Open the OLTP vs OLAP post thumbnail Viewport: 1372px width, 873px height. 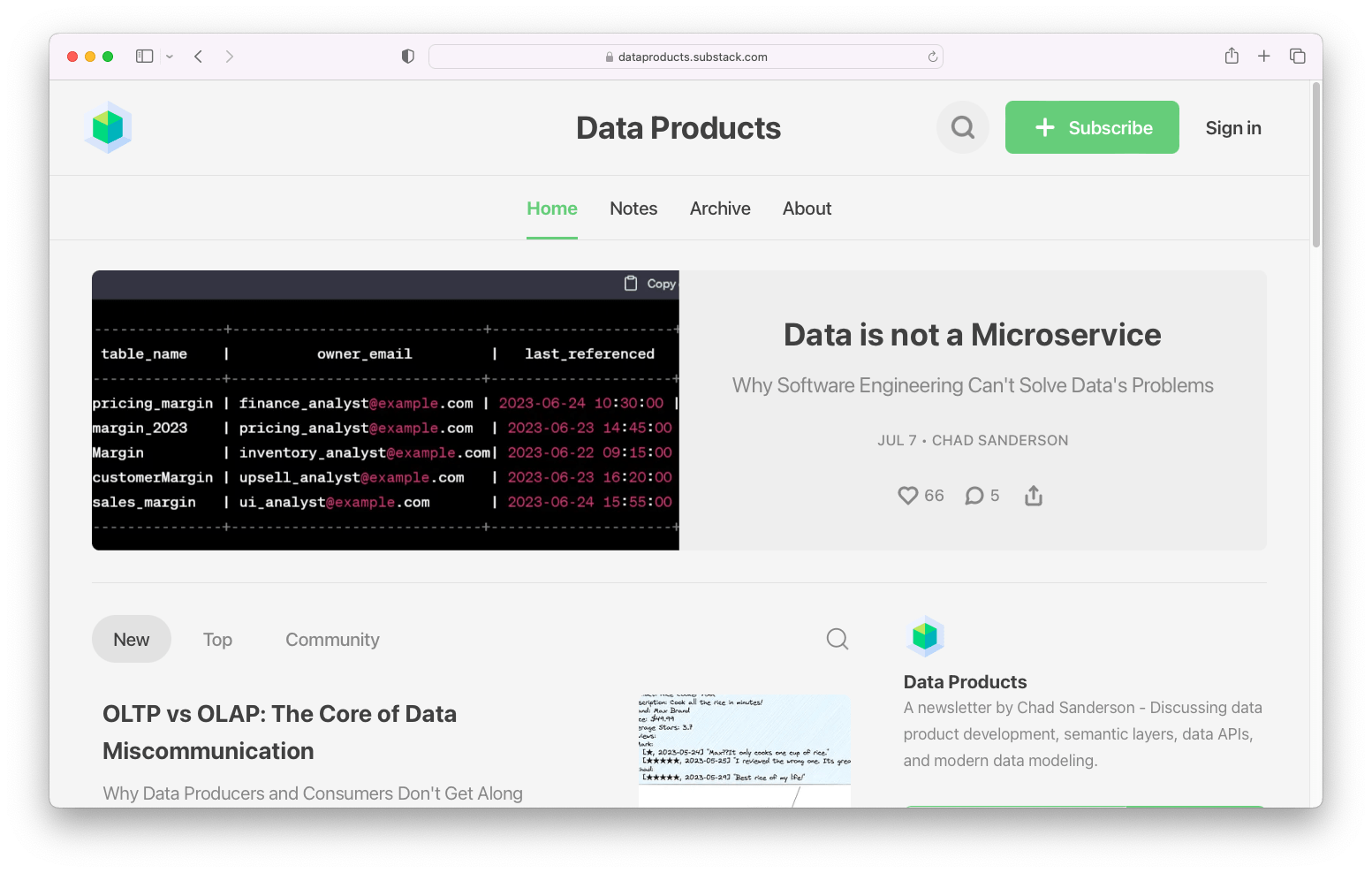745,750
